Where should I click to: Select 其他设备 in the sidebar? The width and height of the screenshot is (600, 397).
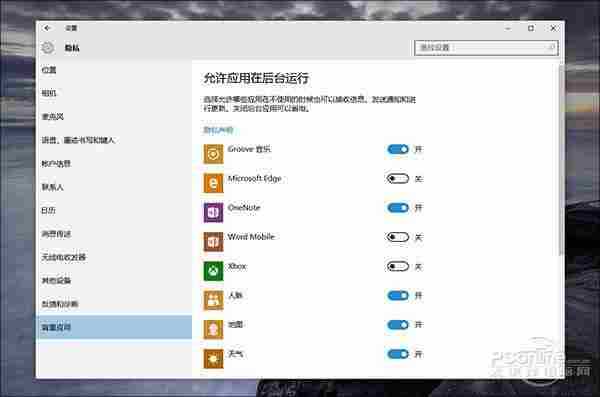[x=114, y=281]
